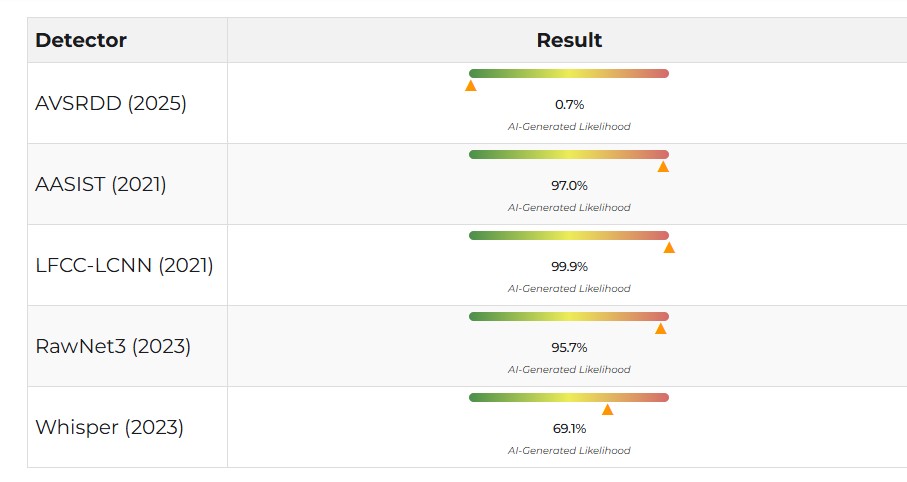The width and height of the screenshot is (907, 482).
Task: Click the AVSRDD likelihood gradient bar
Action: [x=568, y=73]
